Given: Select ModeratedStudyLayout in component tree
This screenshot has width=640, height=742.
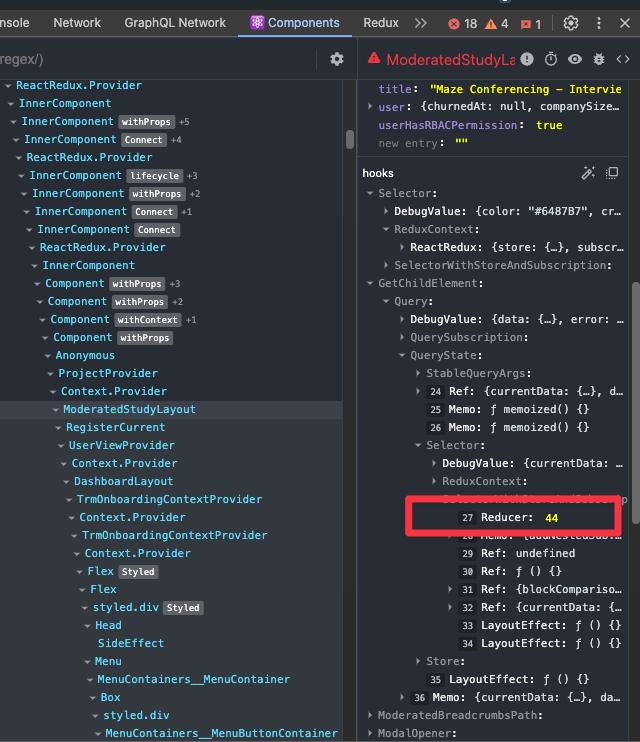Looking at the screenshot, I should (x=129, y=409).
